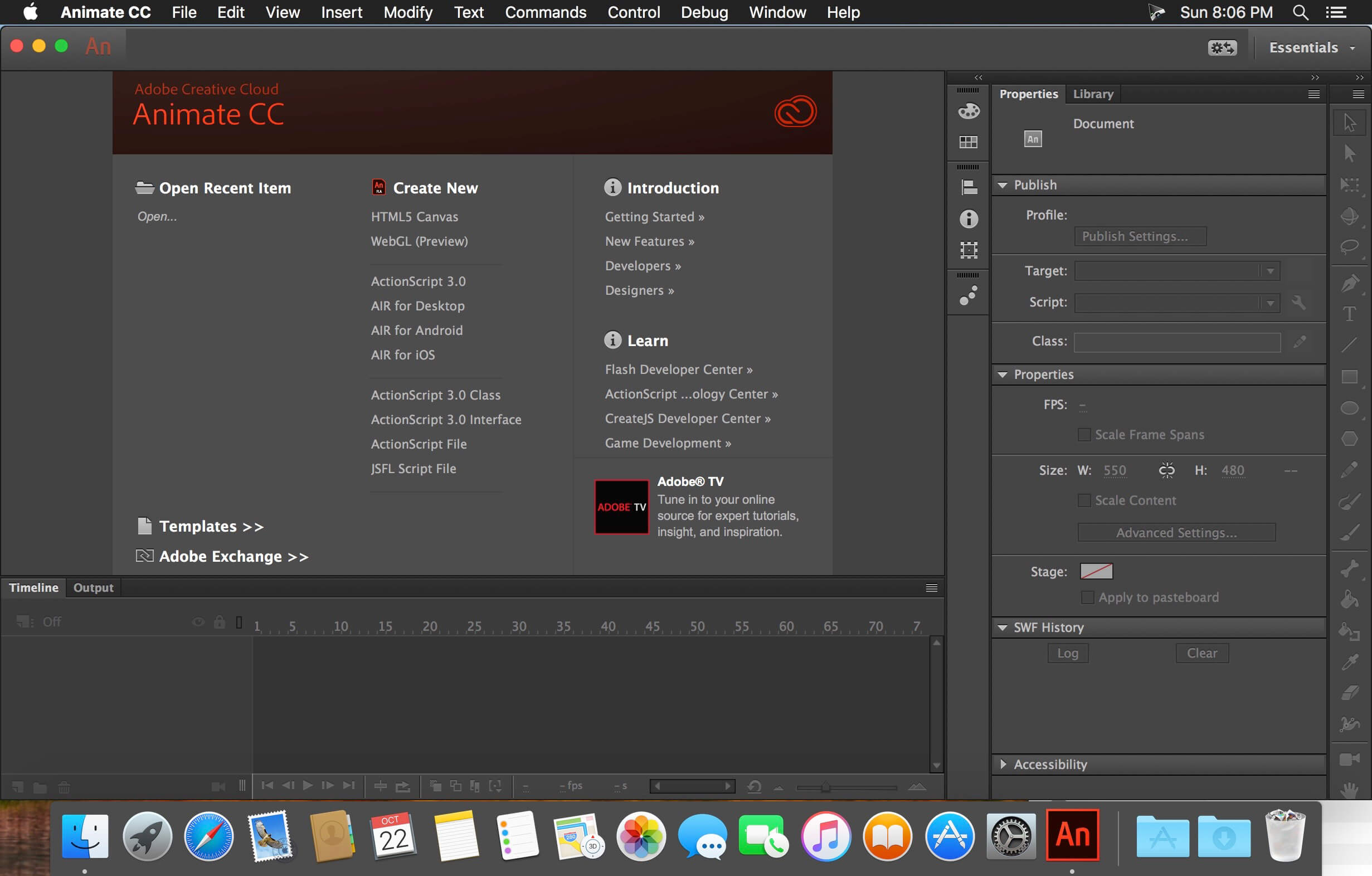Viewport: 1372px width, 876px height.
Task: Switch to the Library tab
Action: pos(1093,94)
